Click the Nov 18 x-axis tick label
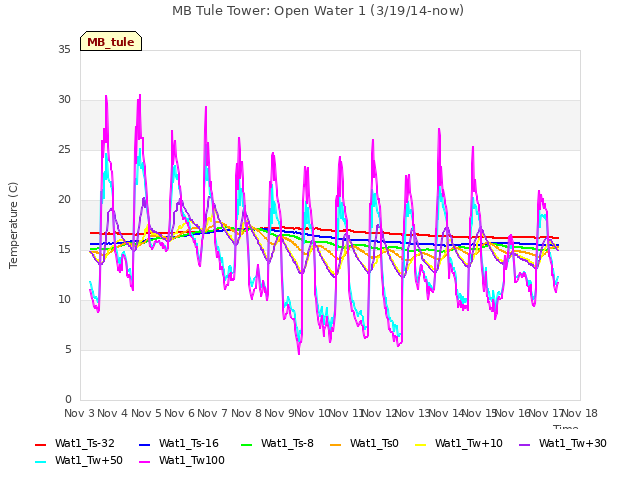 (x=580, y=413)
